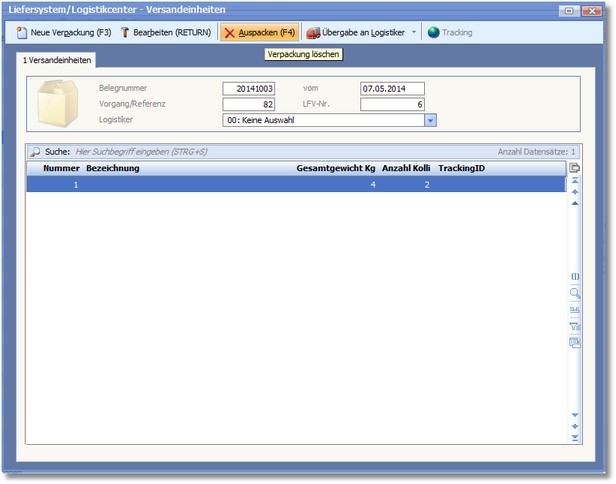Select the '1 Versandeinheiten' tab
Viewport: 616px width, 484px height.
59,61
